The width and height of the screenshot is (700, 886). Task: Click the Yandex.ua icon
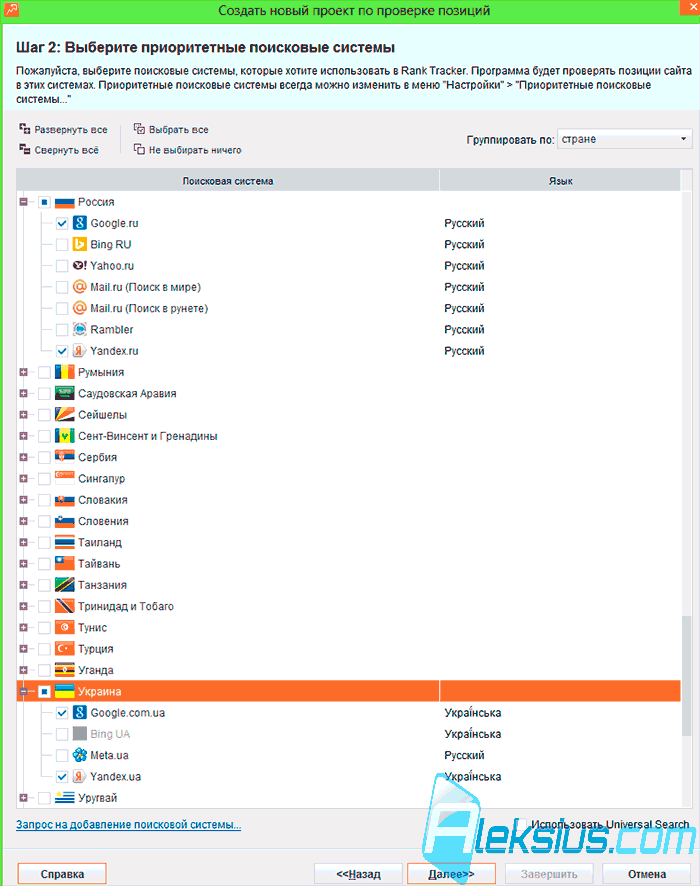tap(80, 776)
